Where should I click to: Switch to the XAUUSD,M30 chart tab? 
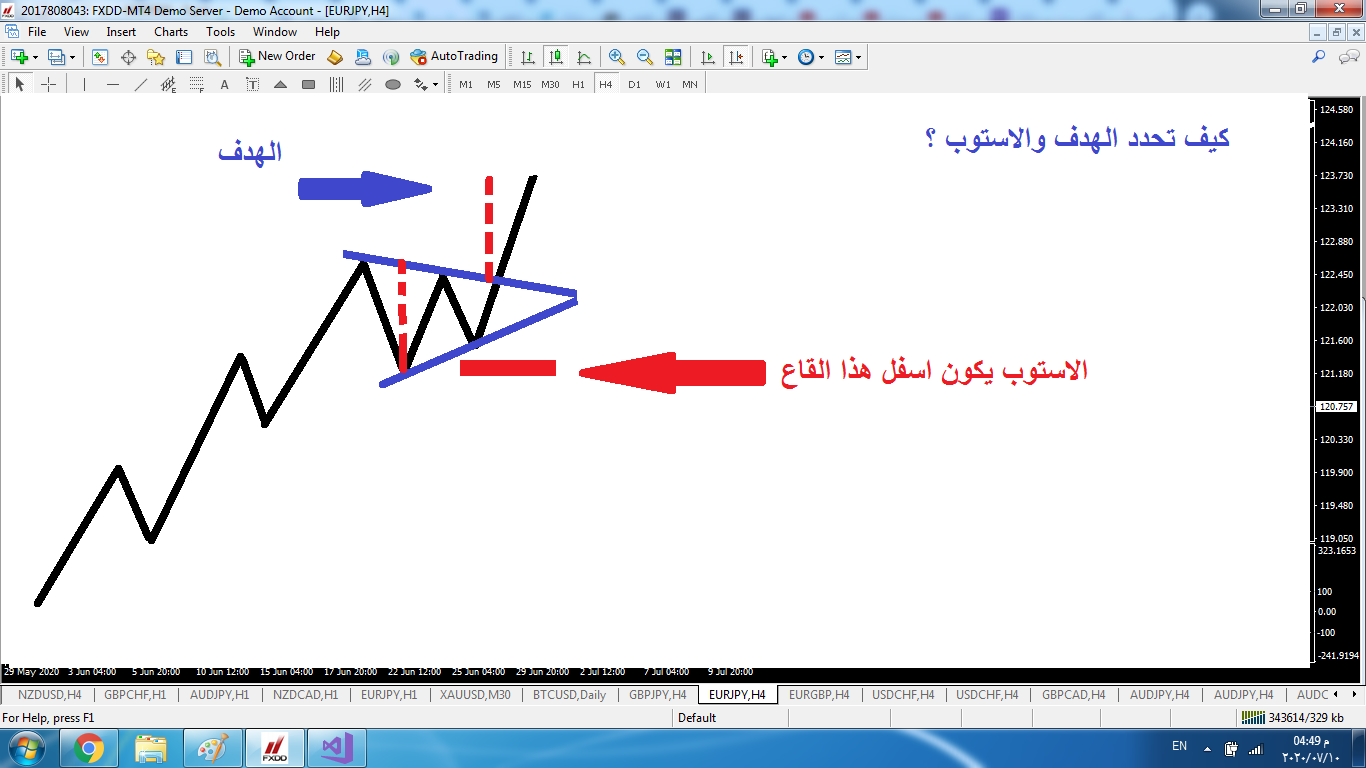(x=474, y=695)
